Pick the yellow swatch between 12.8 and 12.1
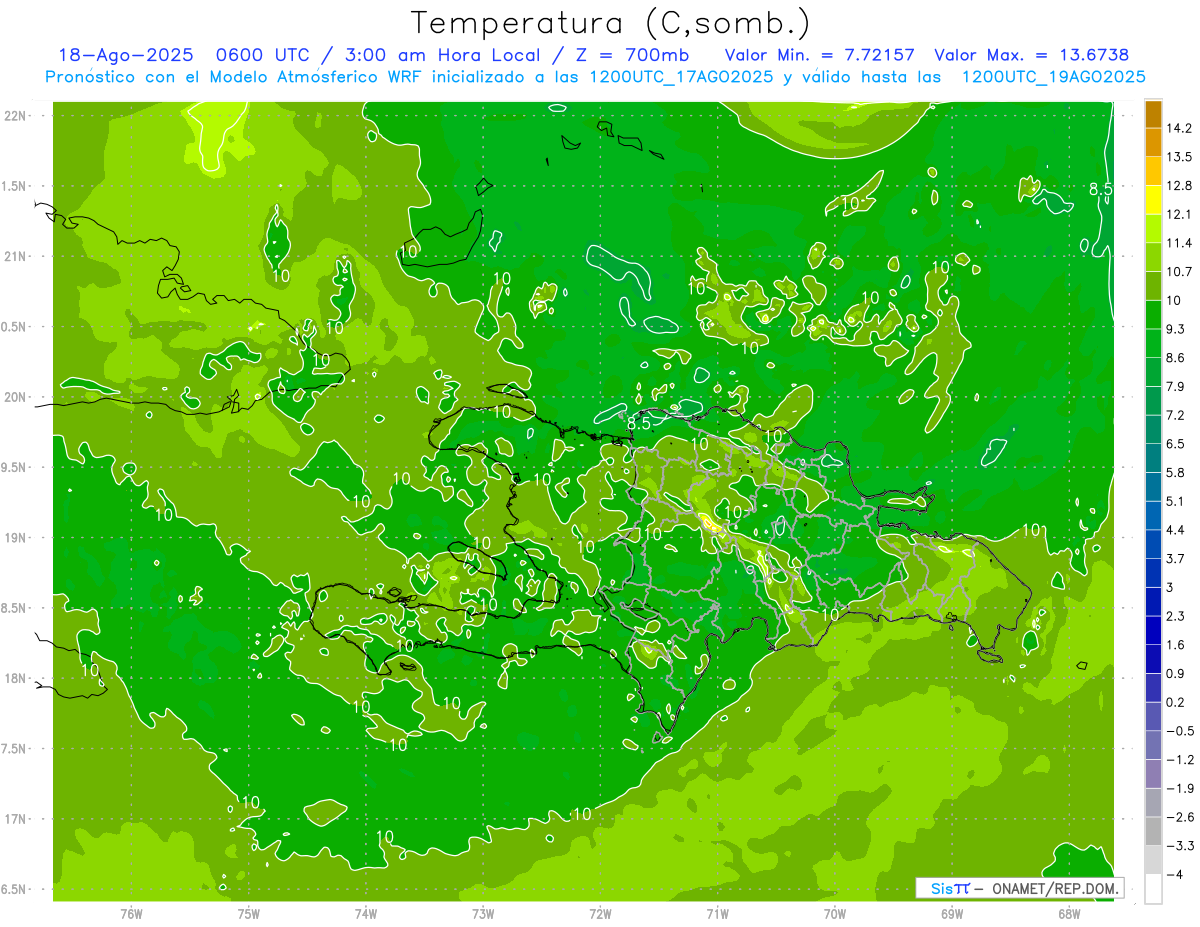The height and width of the screenshot is (927, 1200). click(x=1153, y=200)
